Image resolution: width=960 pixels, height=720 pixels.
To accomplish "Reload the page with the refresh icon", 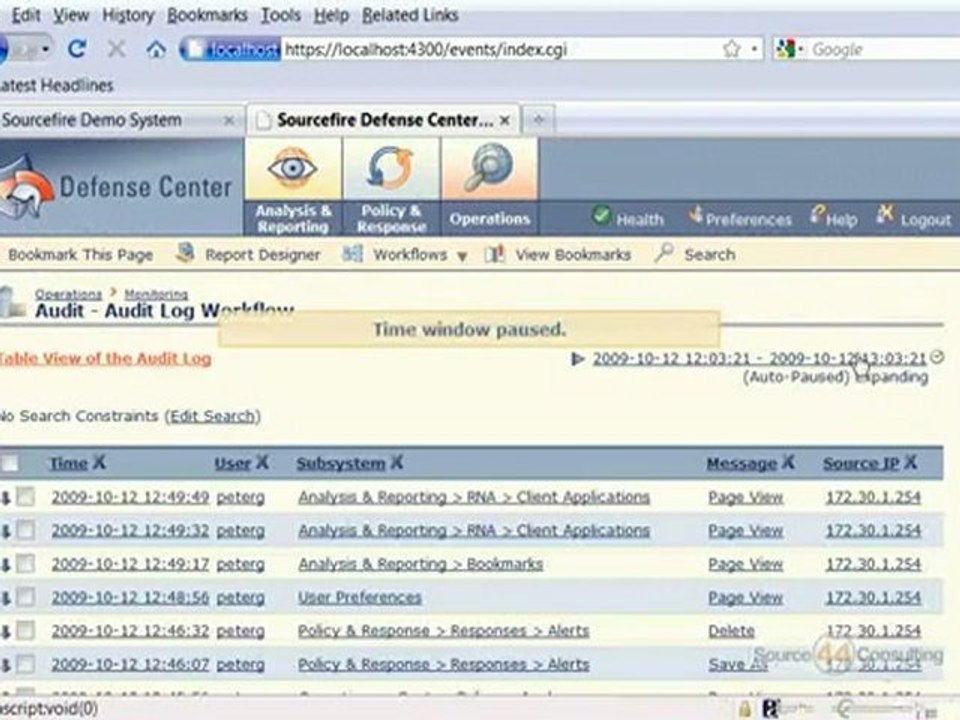I will 77,48.
